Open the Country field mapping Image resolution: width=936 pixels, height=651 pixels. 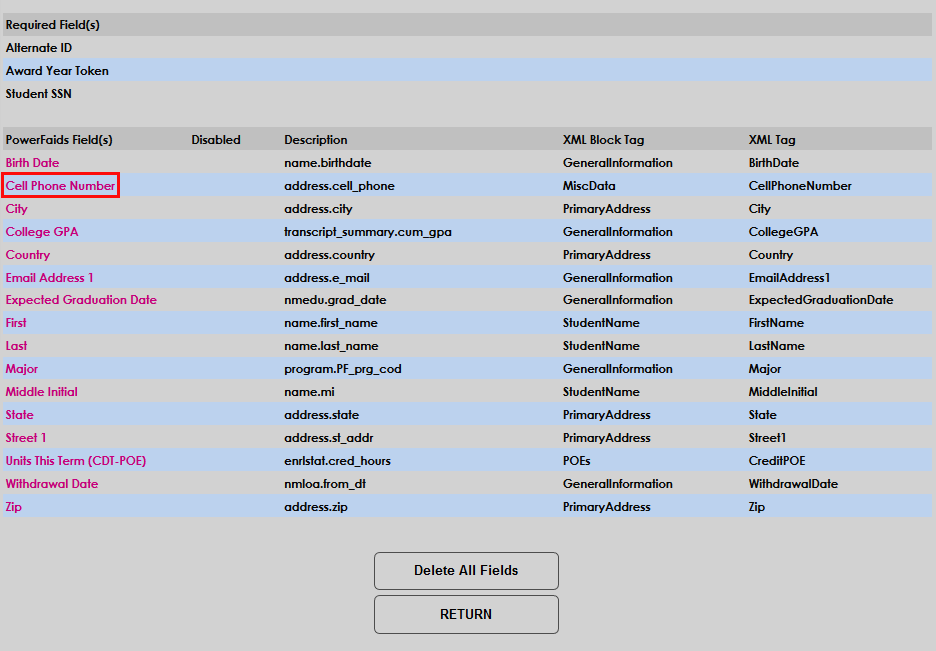27,254
